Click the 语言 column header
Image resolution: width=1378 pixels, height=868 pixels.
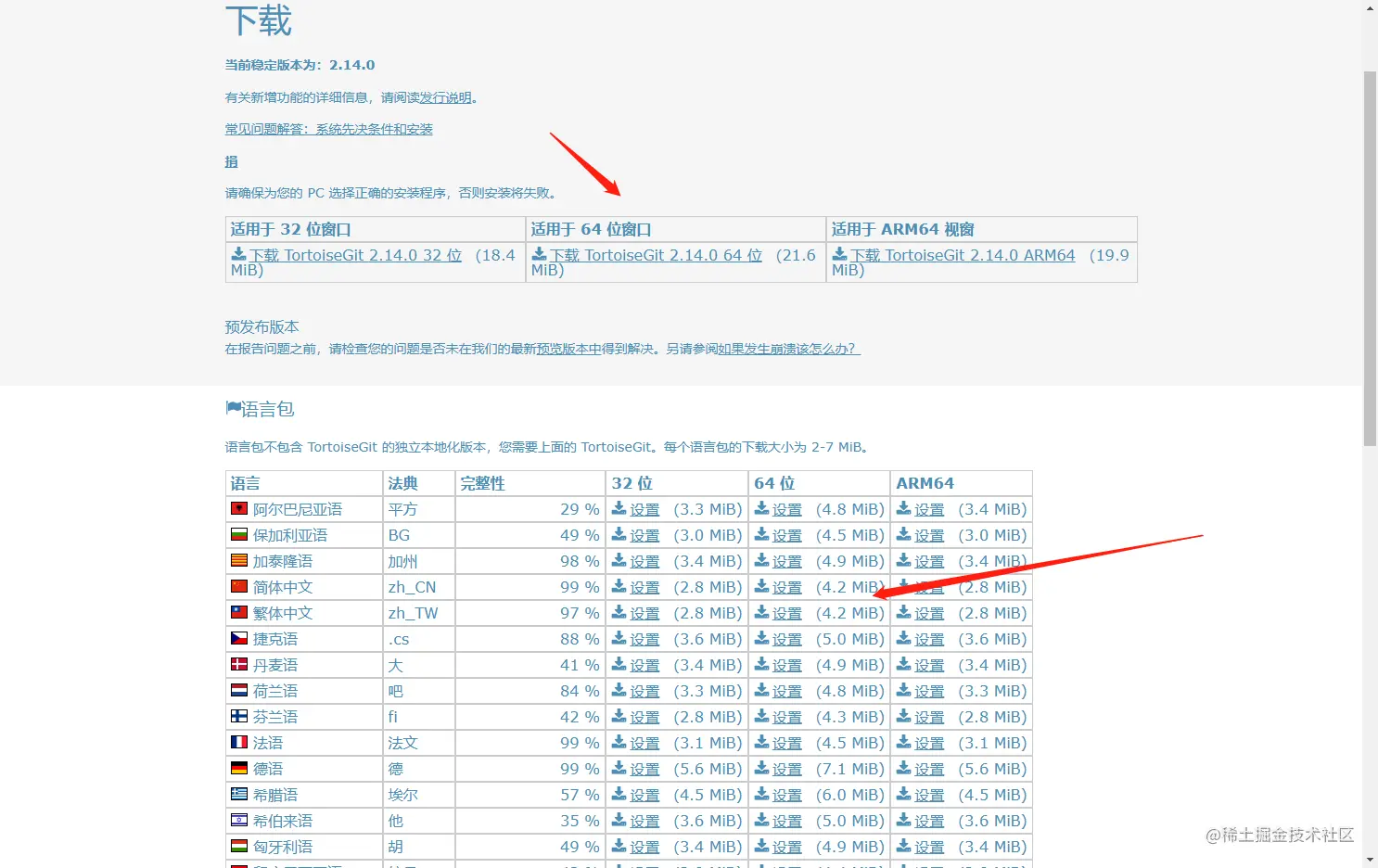coord(304,483)
